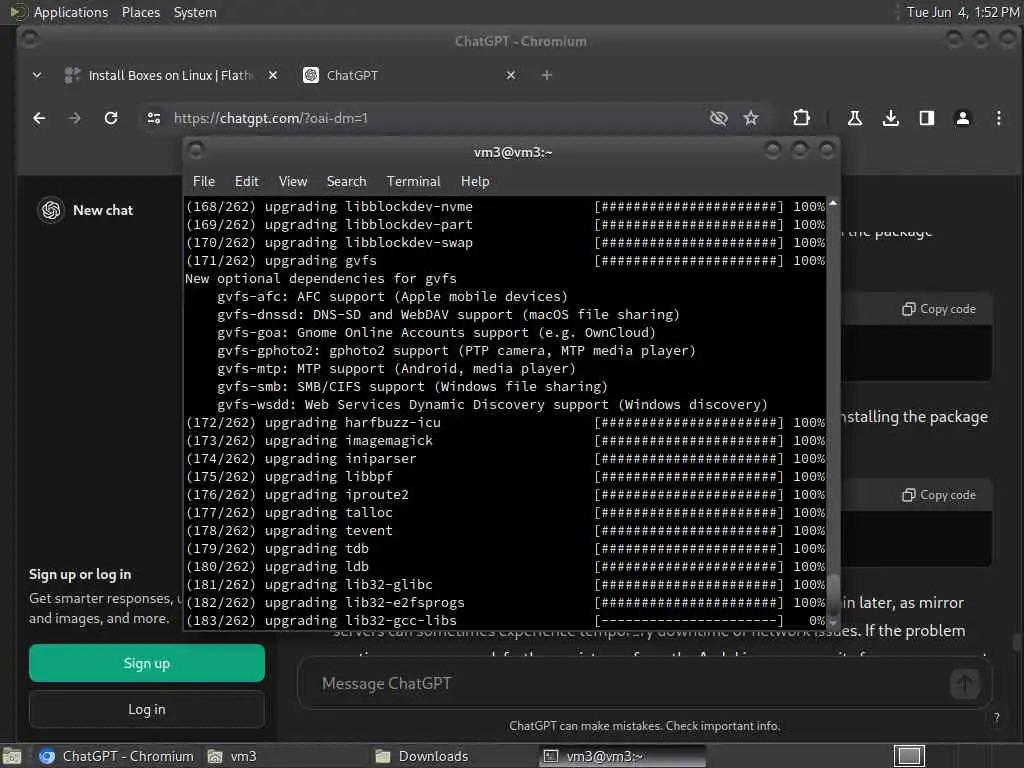Open Chromium extensions puzzle icon
This screenshot has width=1024, height=768.
pyautogui.click(x=801, y=118)
